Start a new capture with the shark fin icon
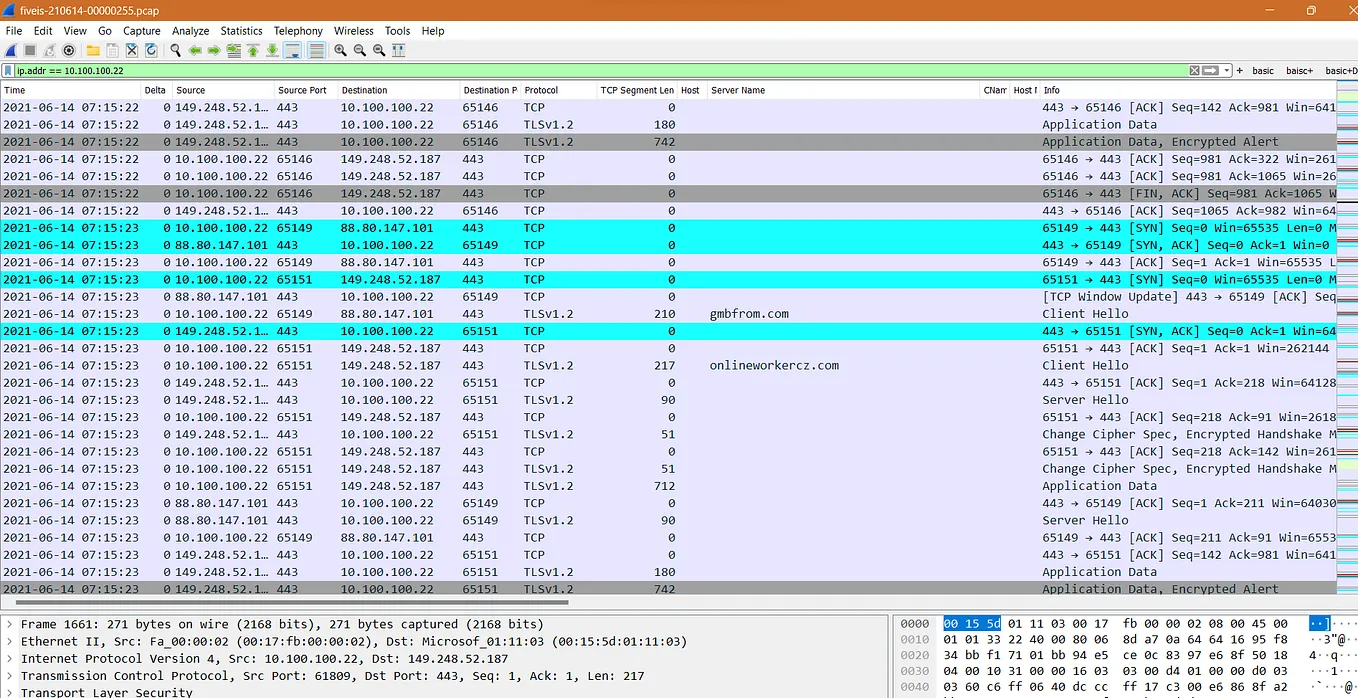 click(x=10, y=50)
